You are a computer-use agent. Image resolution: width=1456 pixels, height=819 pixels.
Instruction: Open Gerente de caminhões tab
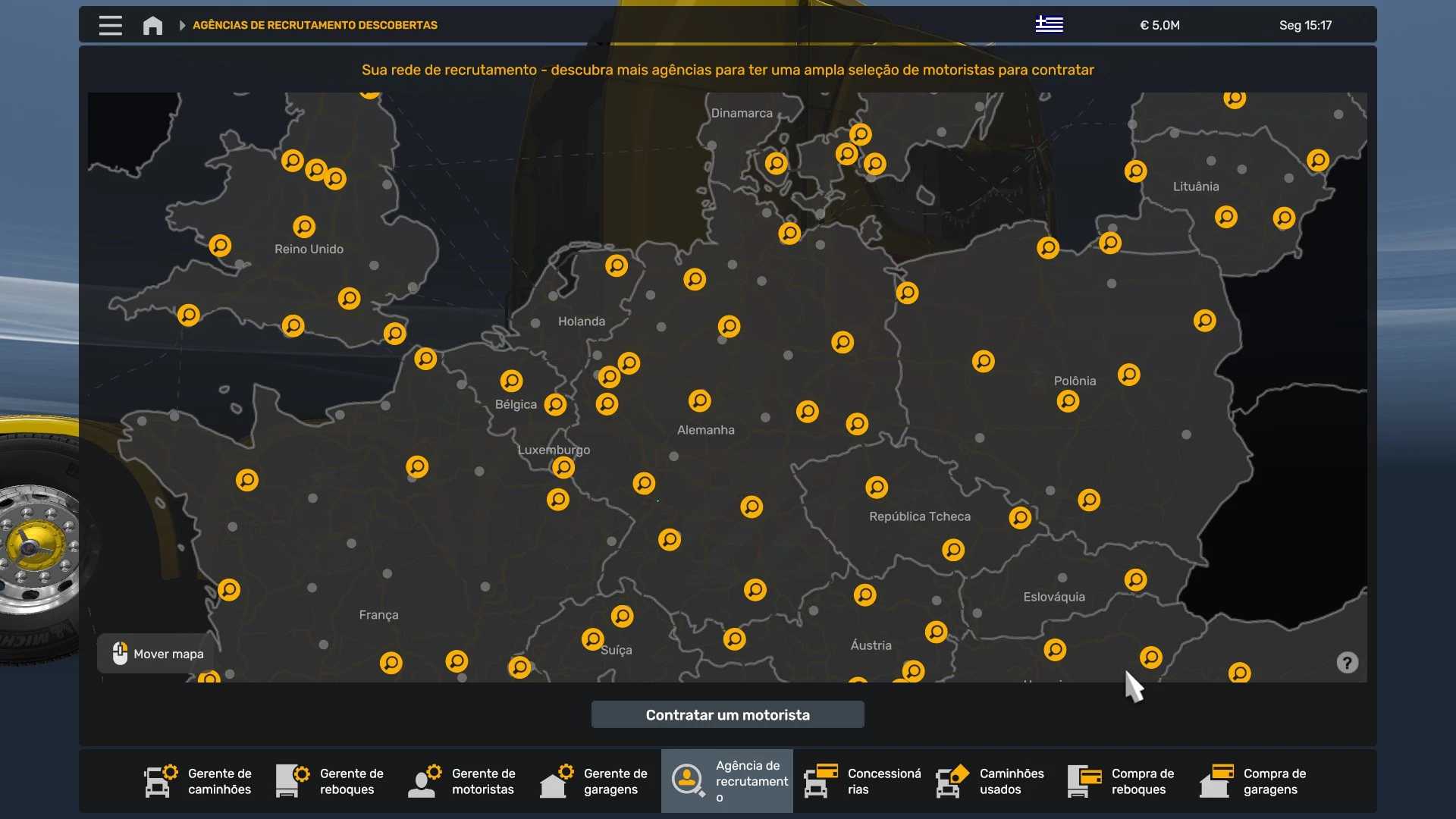click(199, 781)
